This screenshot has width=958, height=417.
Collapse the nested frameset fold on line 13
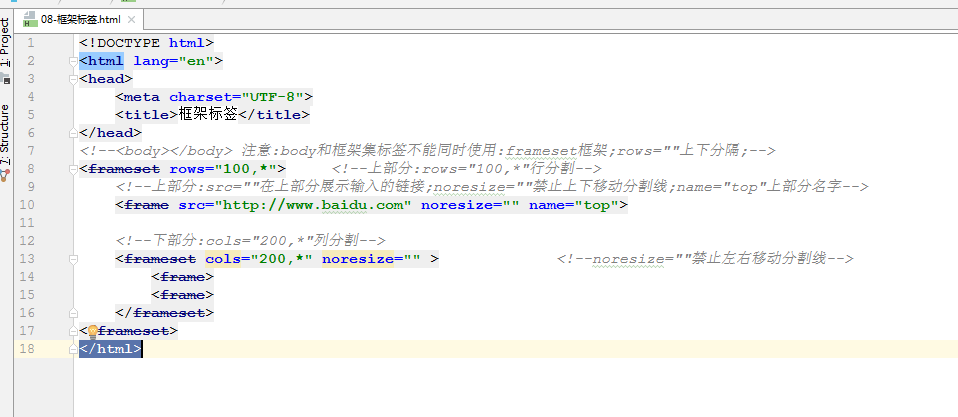click(73, 259)
